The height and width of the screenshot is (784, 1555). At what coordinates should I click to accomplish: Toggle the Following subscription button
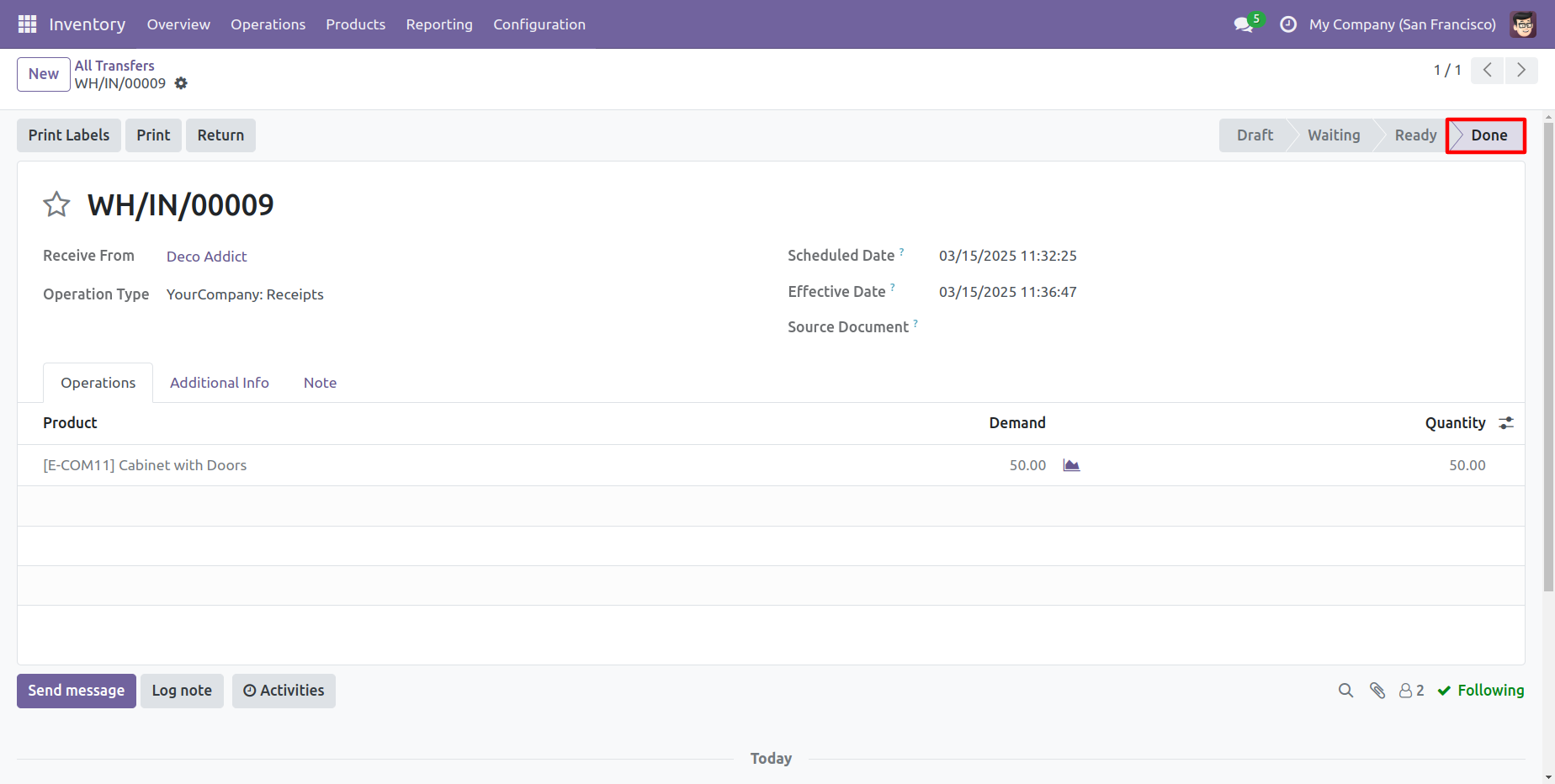[1481, 691]
